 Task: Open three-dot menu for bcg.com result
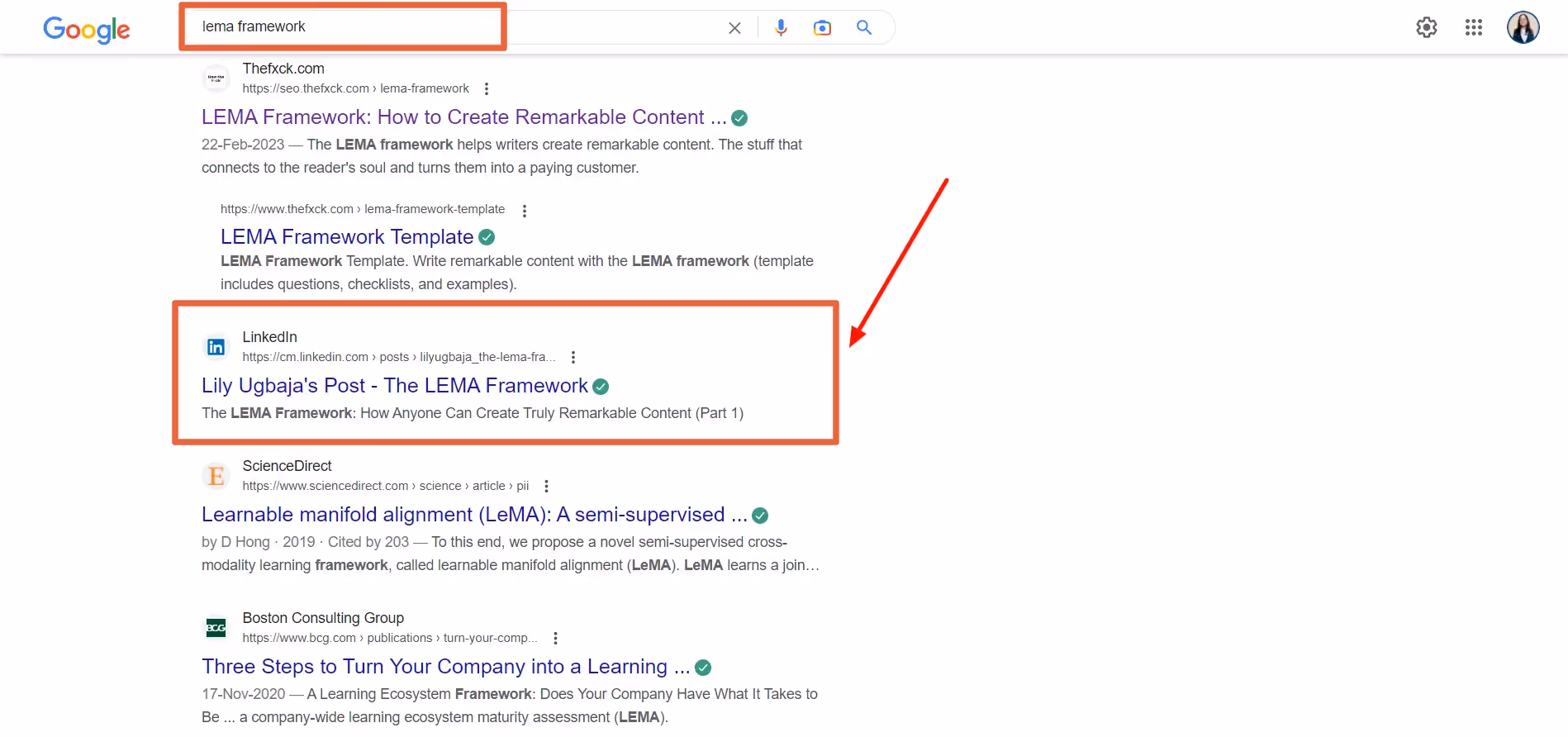point(555,638)
